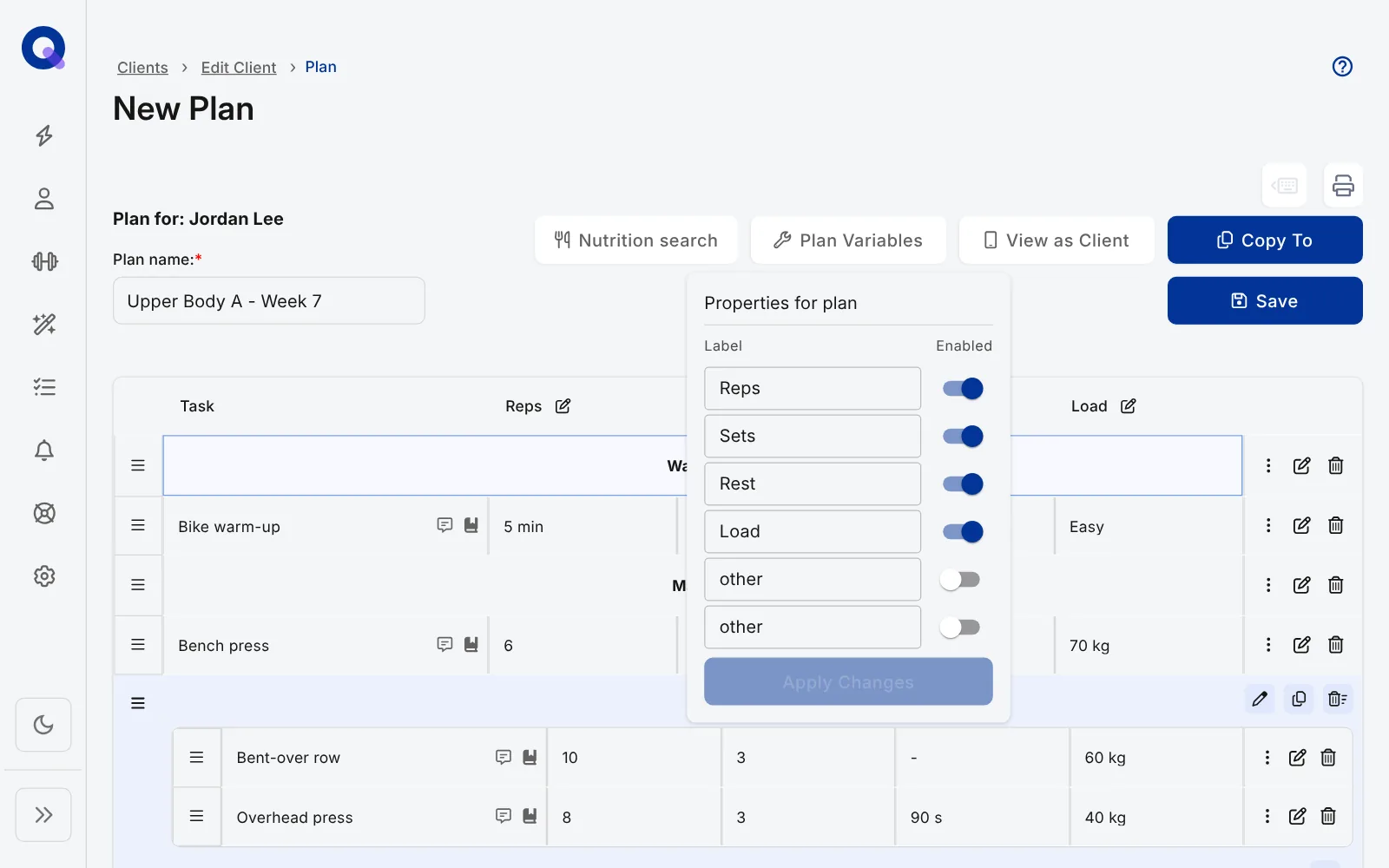This screenshot has width=1389, height=868.
Task: Click the keyboard shortcuts icon button
Action: pyautogui.click(x=1284, y=185)
